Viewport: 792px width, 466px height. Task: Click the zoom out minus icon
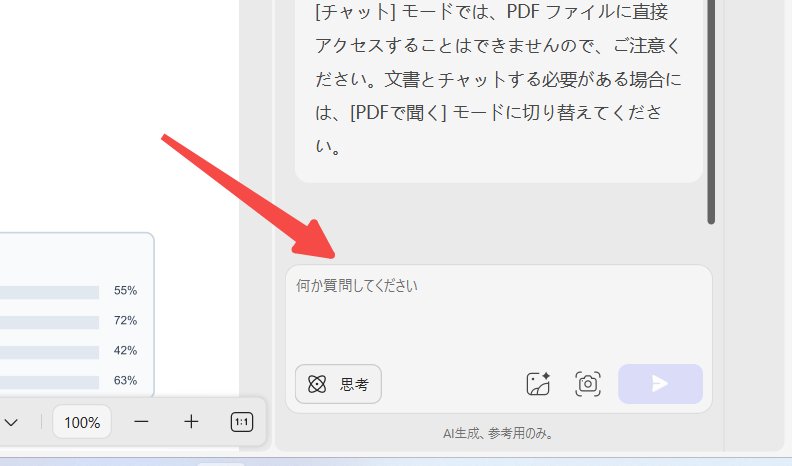click(x=141, y=422)
